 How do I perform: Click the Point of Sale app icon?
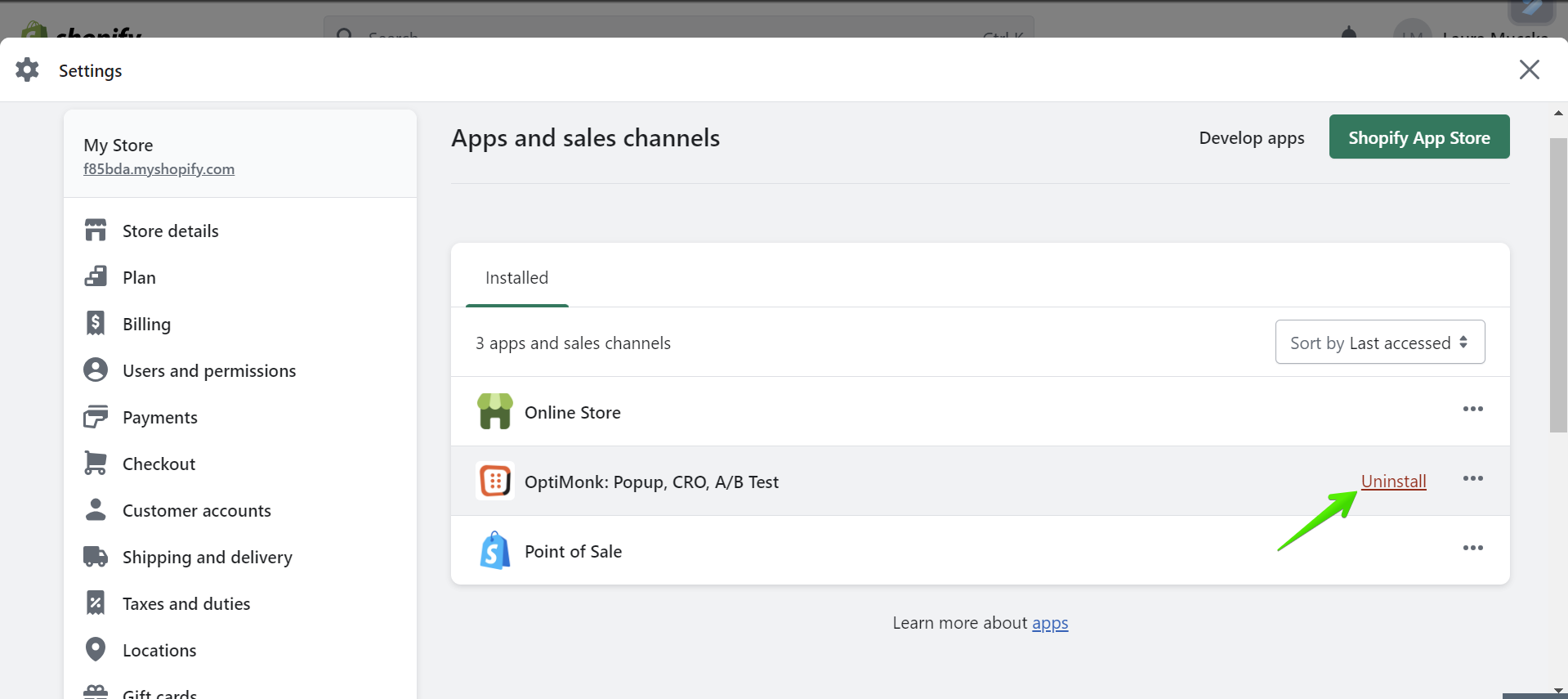point(495,550)
